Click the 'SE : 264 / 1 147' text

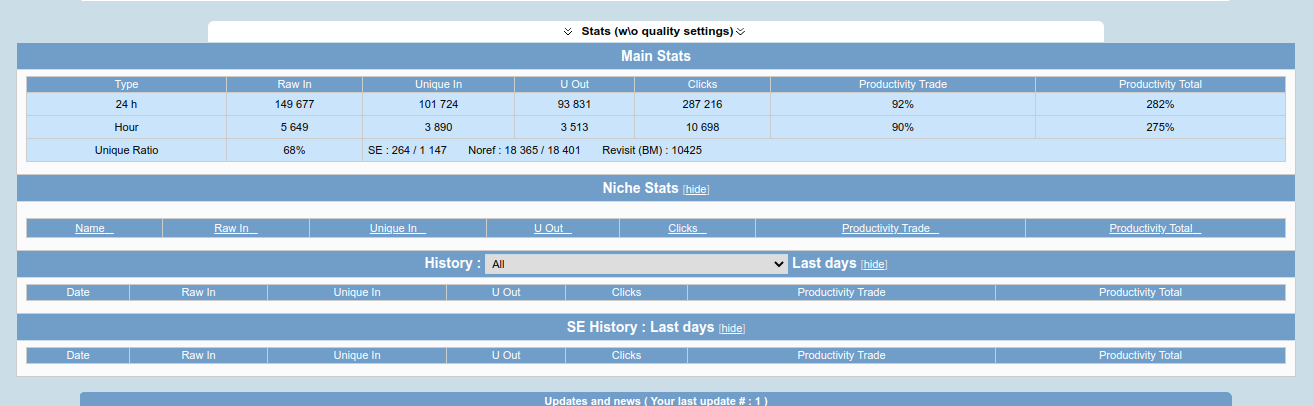tap(407, 150)
